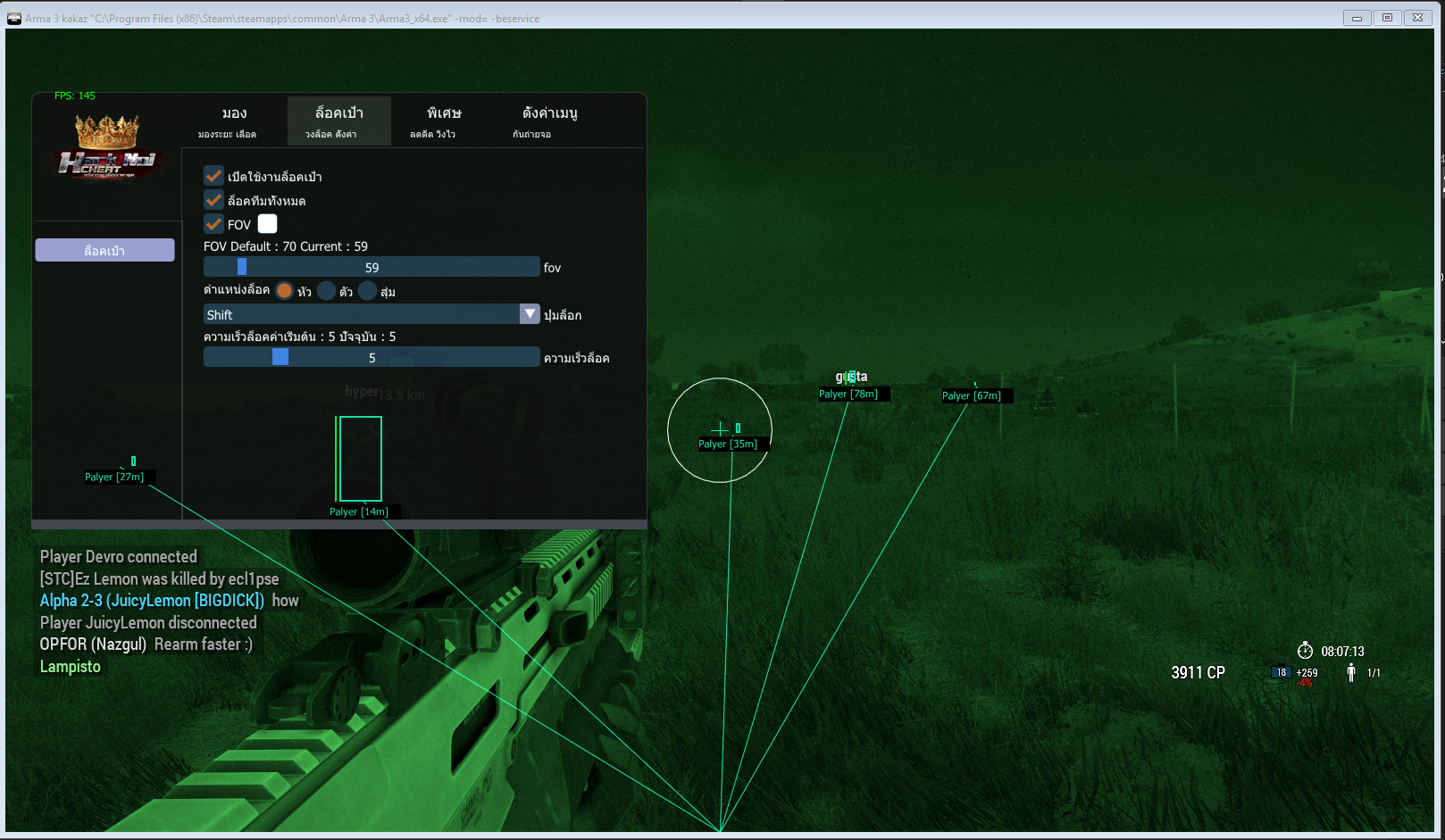
Task: Click the Alpha 2-3 (JuicyLemon [BIGDICK]) chat name
Action: click(152, 600)
